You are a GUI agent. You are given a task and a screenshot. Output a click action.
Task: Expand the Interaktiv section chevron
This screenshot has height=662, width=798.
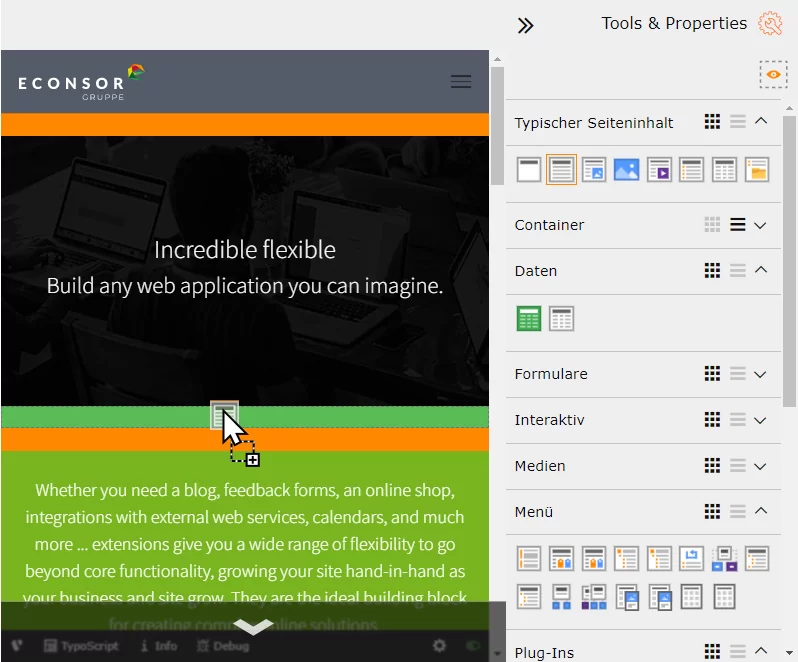(x=760, y=421)
